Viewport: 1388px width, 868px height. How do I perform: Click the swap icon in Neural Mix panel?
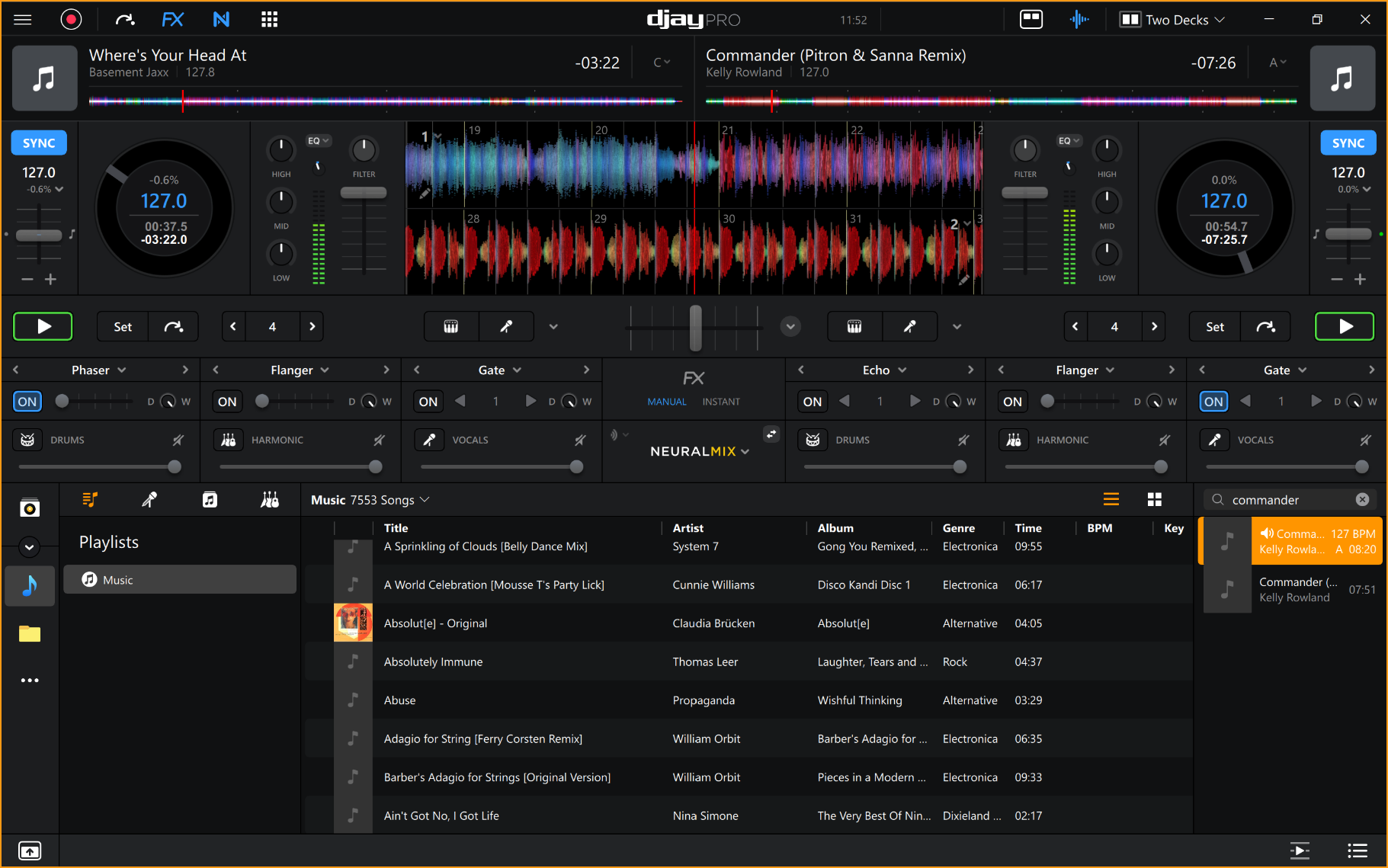click(771, 434)
